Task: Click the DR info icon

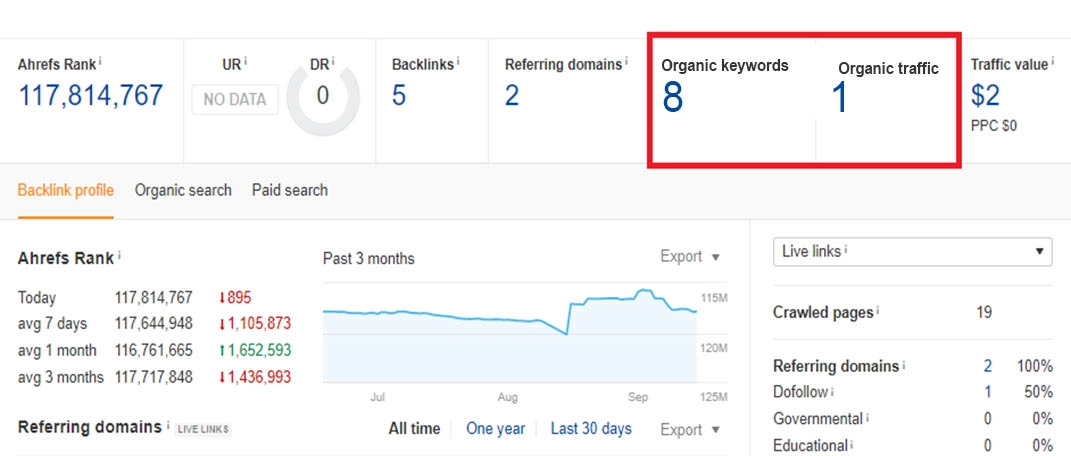Action: [x=332, y=62]
